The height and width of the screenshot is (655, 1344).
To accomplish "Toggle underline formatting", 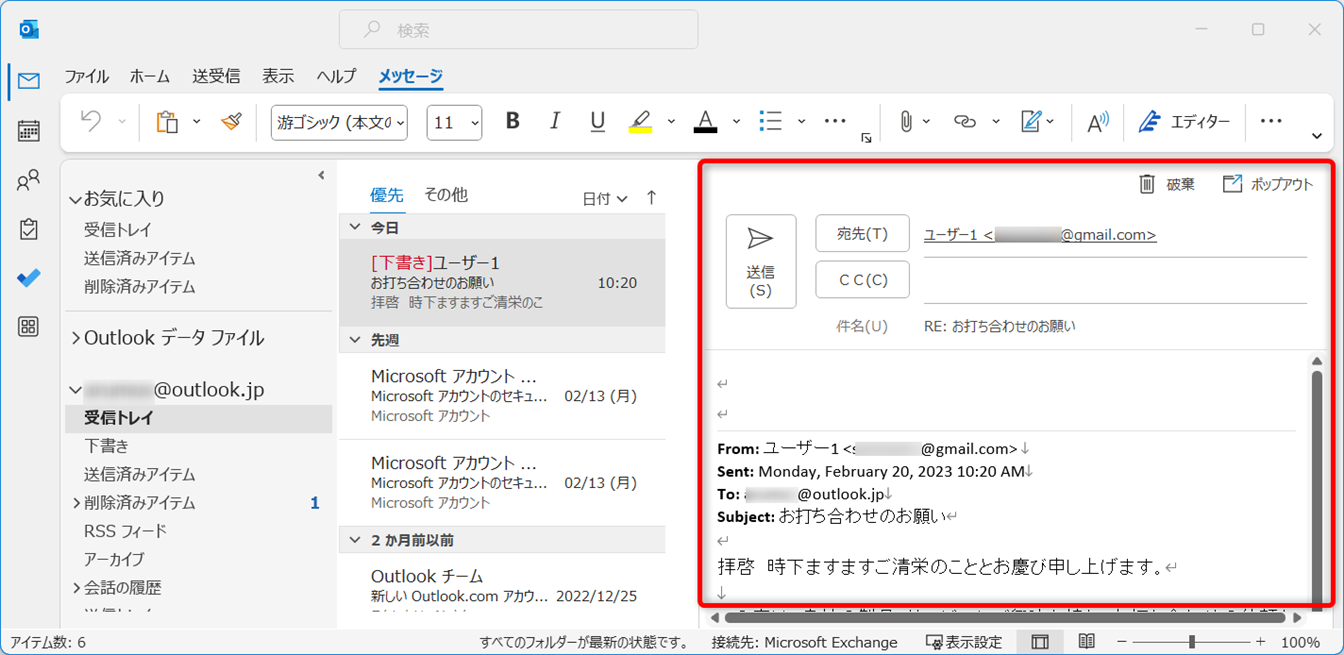I will click(x=597, y=122).
